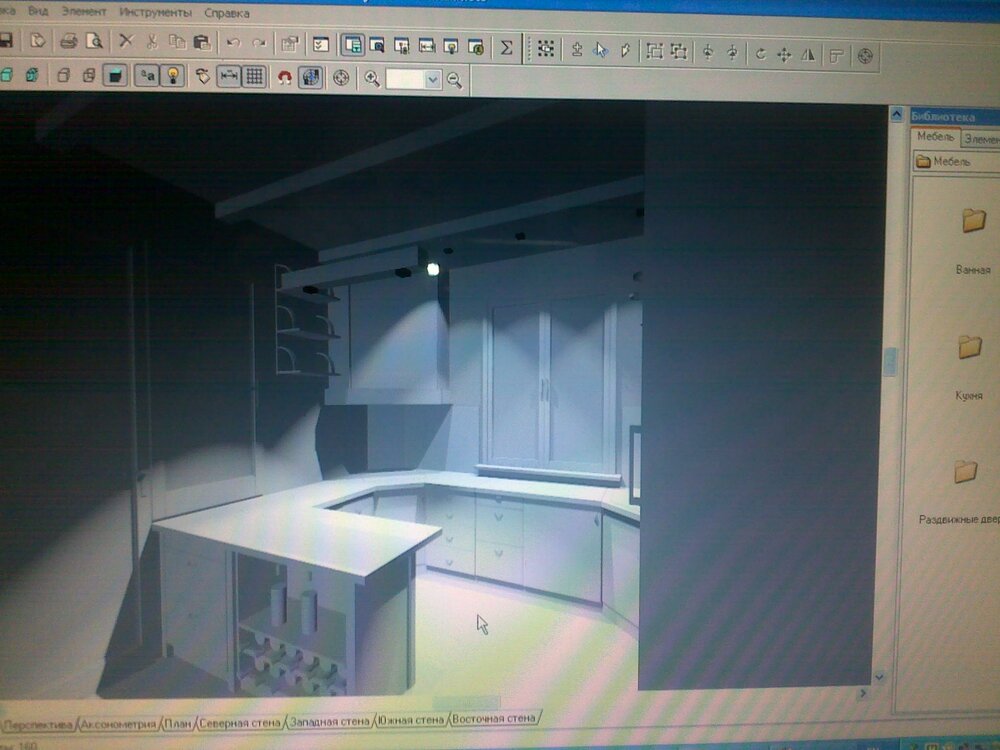Open the Вид menu
This screenshot has height=750, width=1000.
pos(38,11)
